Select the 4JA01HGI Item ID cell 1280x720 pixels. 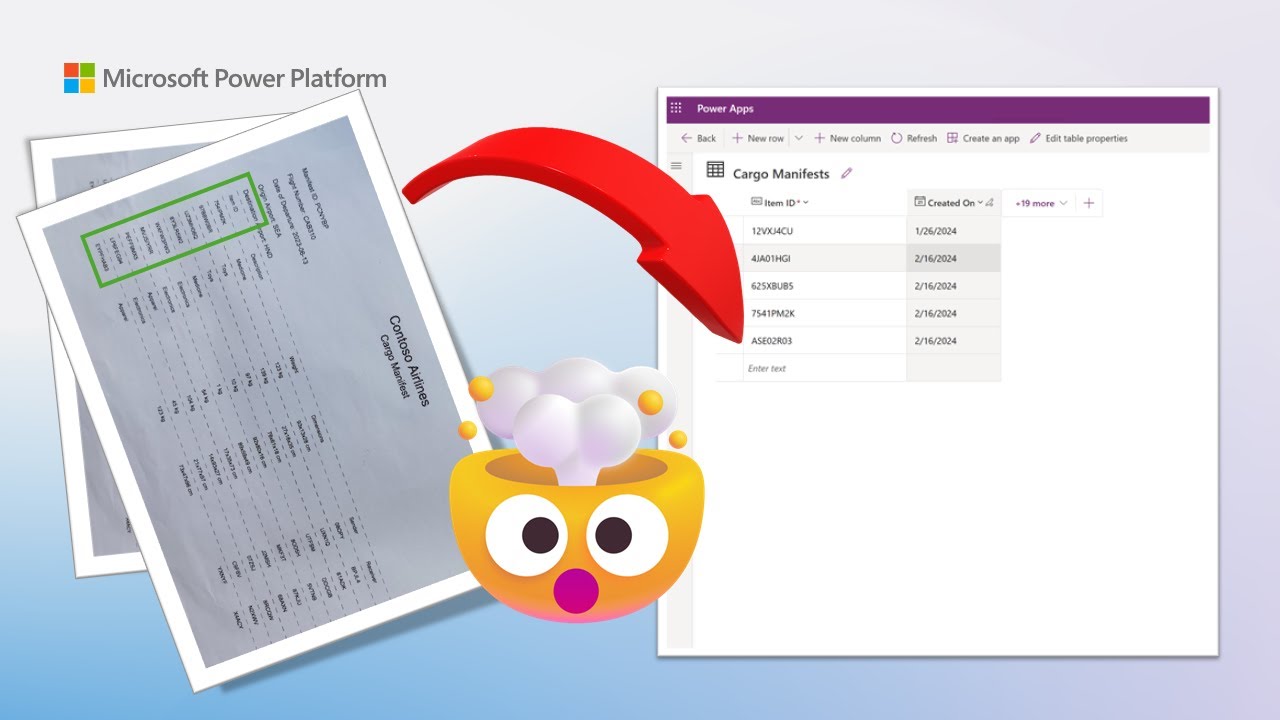[x=825, y=258]
